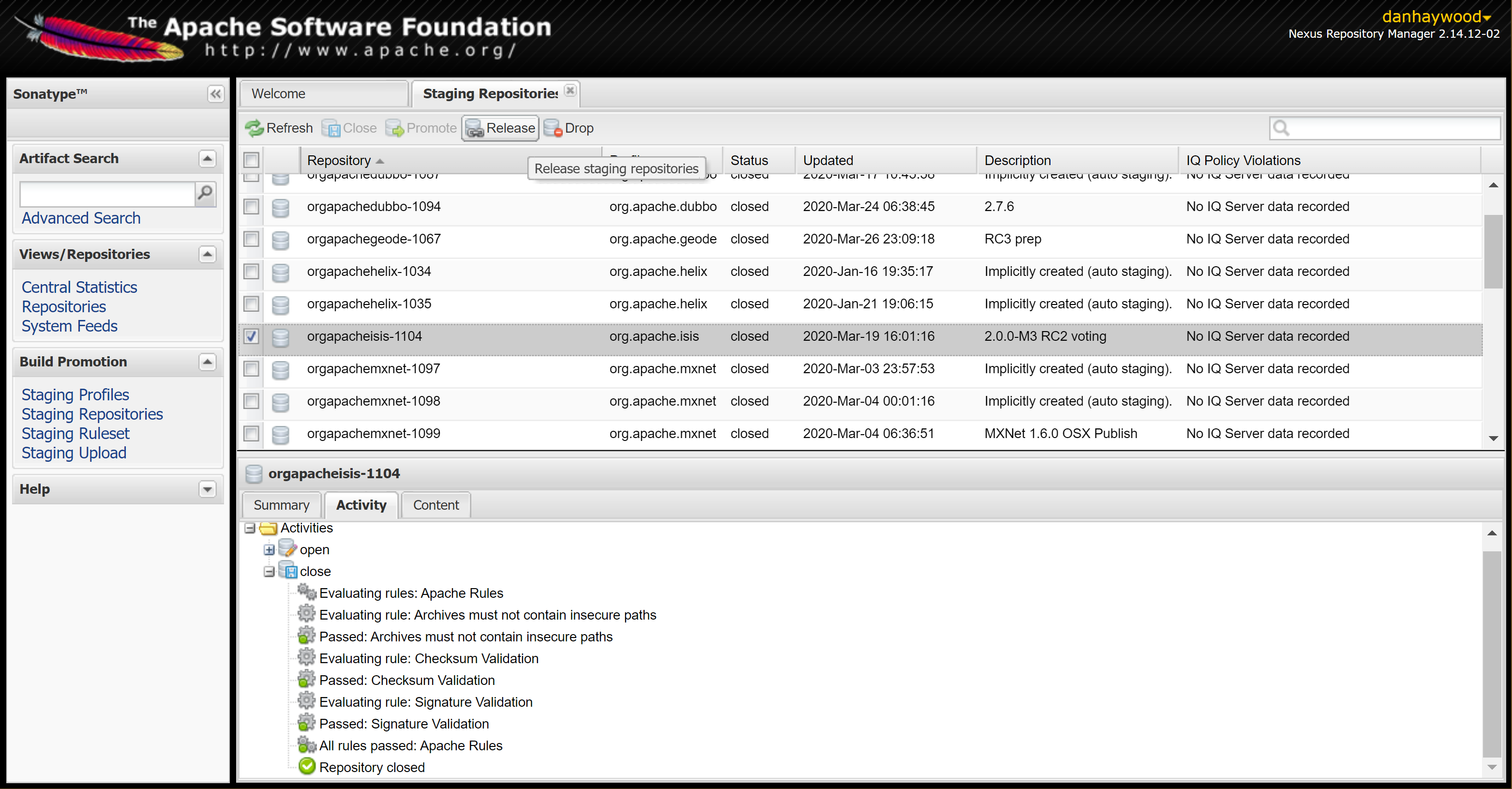Check the orgapachedubbo-1094 row checkbox
This screenshot has width=1512, height=789.
click(251, 207)
